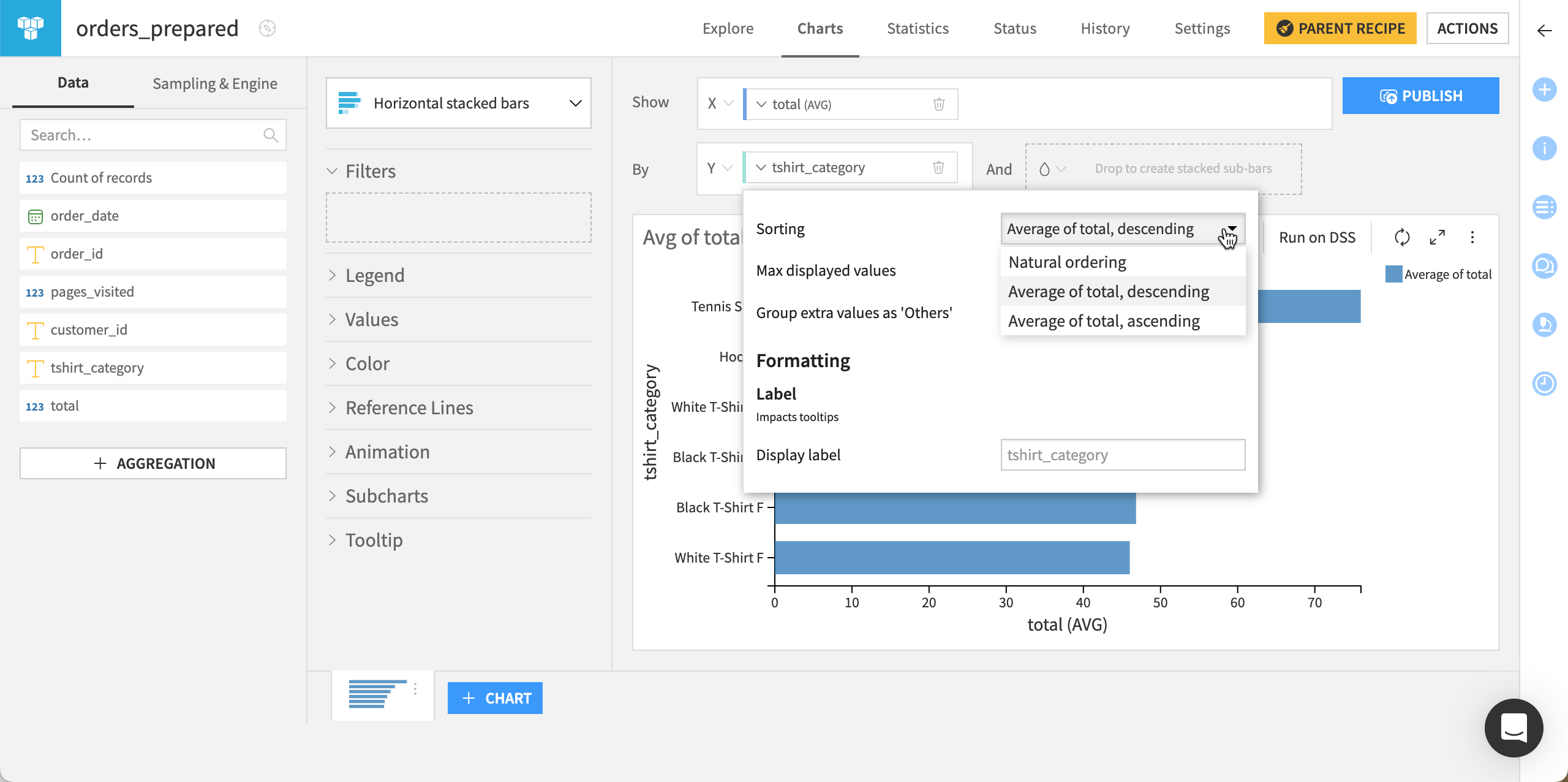Screen dimensions: 1568x782
Task: Open the history panel using clock icon
Action: [x=1545, y=384]
